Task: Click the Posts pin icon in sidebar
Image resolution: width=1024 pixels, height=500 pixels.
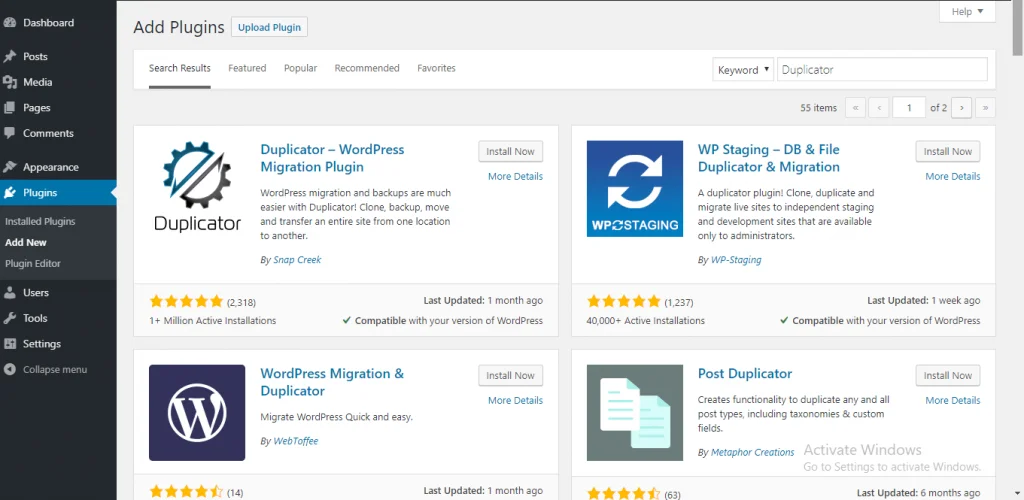Action: (x=10, y=57)
